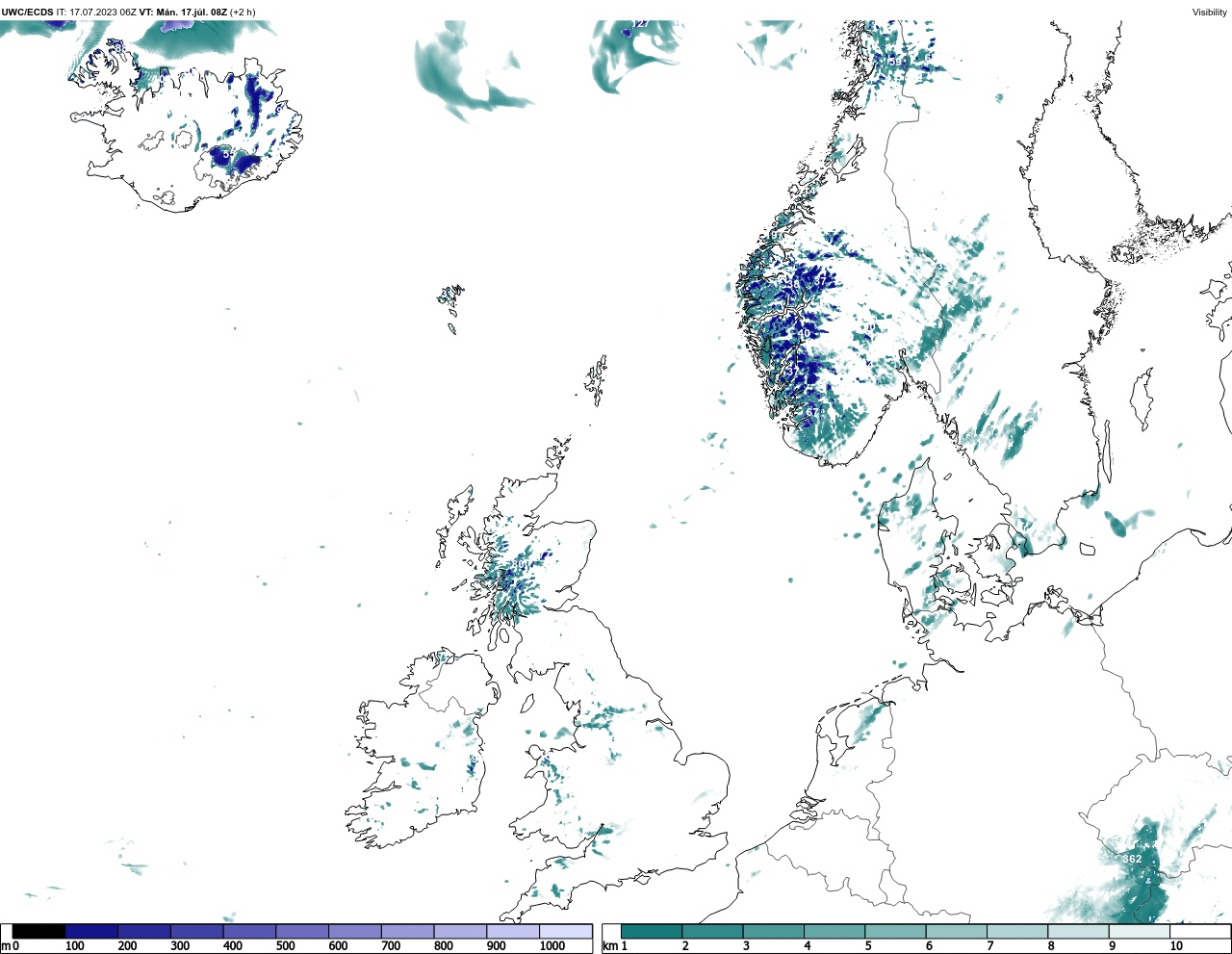Select the 100–200 m dark navy swatch

click(x=91, y=931)
